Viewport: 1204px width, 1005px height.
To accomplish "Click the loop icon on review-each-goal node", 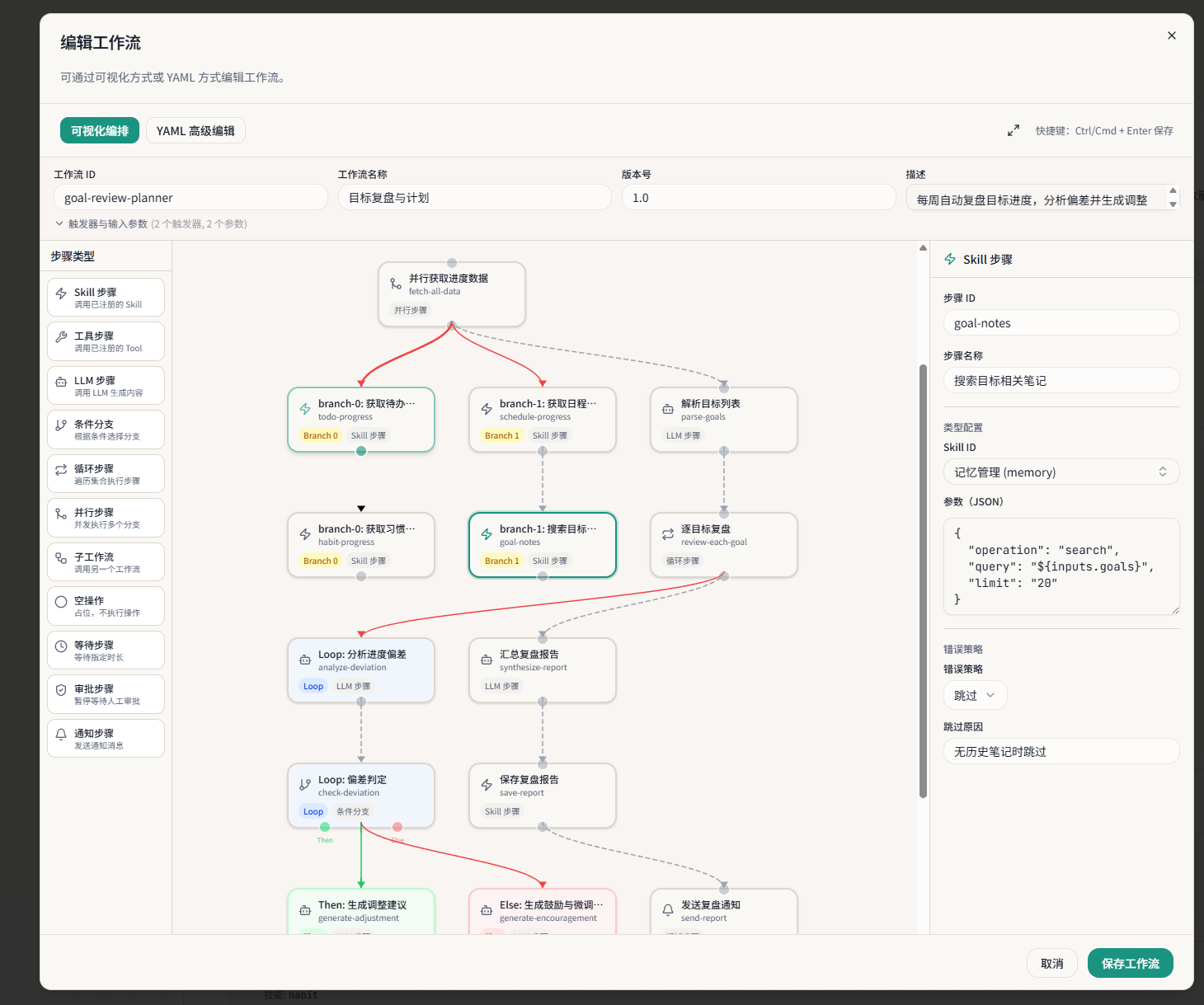I will tap(668, 534).
